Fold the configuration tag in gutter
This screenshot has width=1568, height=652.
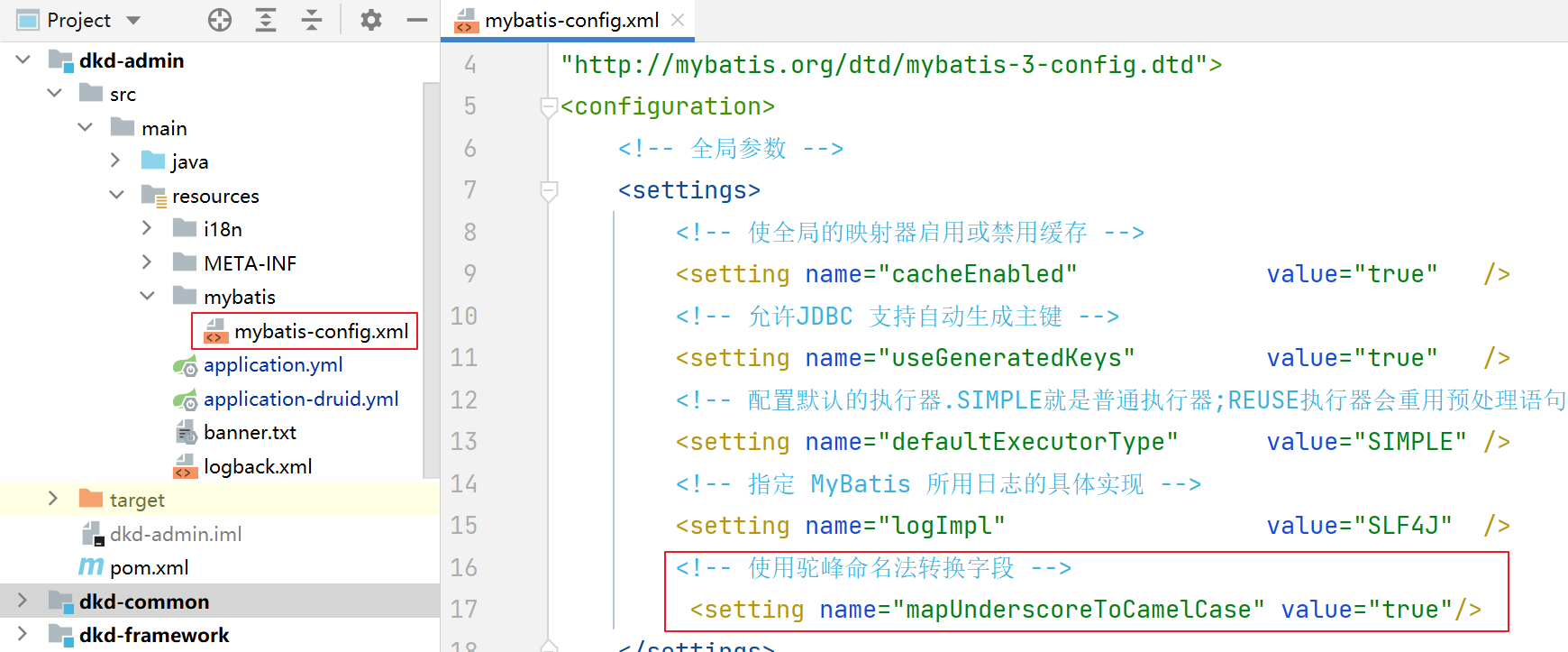tap(549, 107)
